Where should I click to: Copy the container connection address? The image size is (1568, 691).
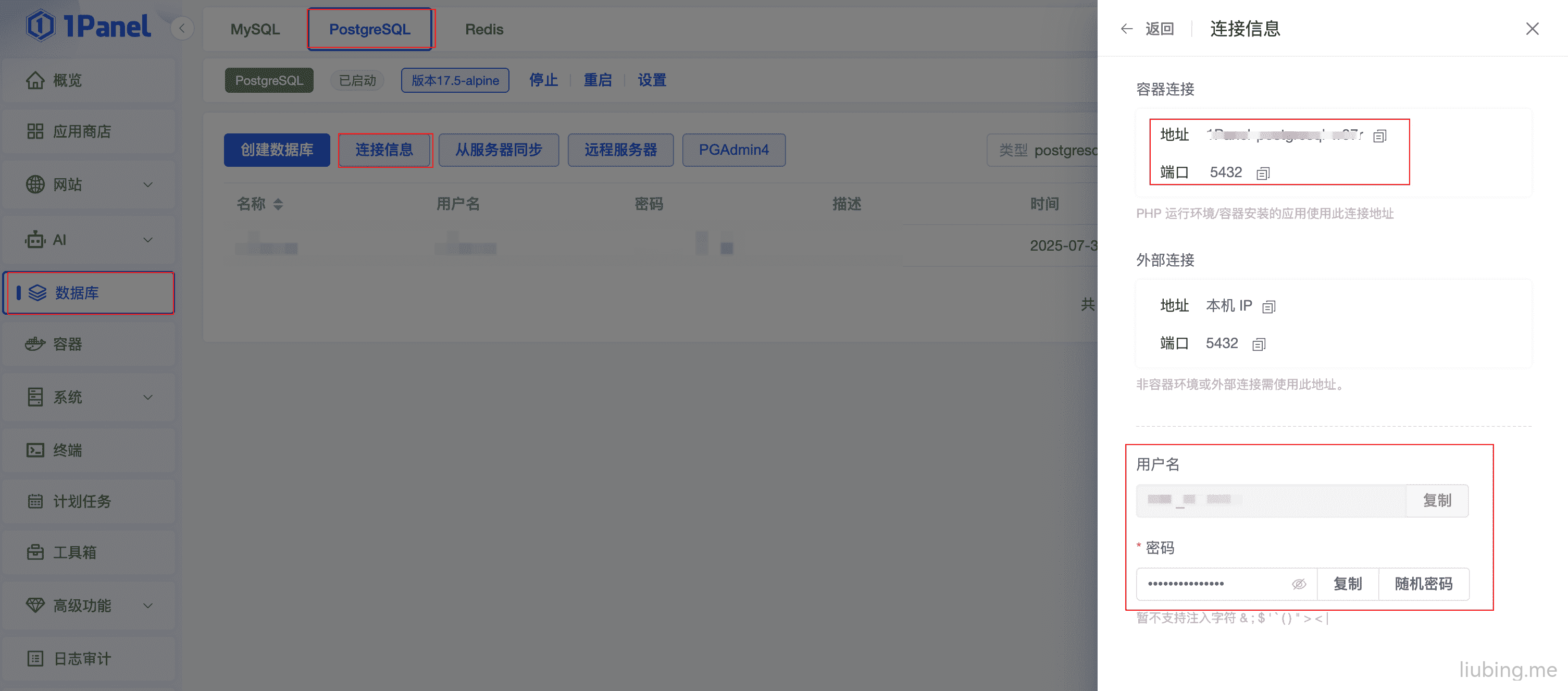pos(1379,136)
